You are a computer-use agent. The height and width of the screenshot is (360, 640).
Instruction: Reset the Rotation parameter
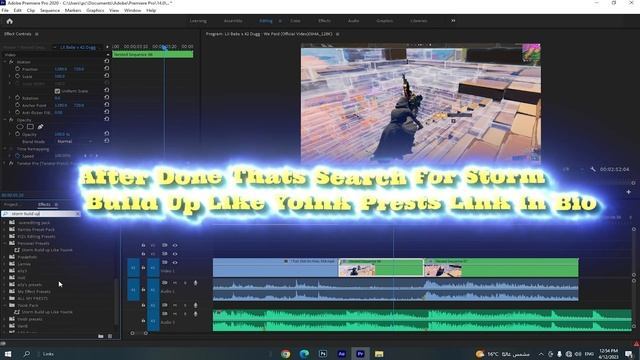click(x=107, y=98)
